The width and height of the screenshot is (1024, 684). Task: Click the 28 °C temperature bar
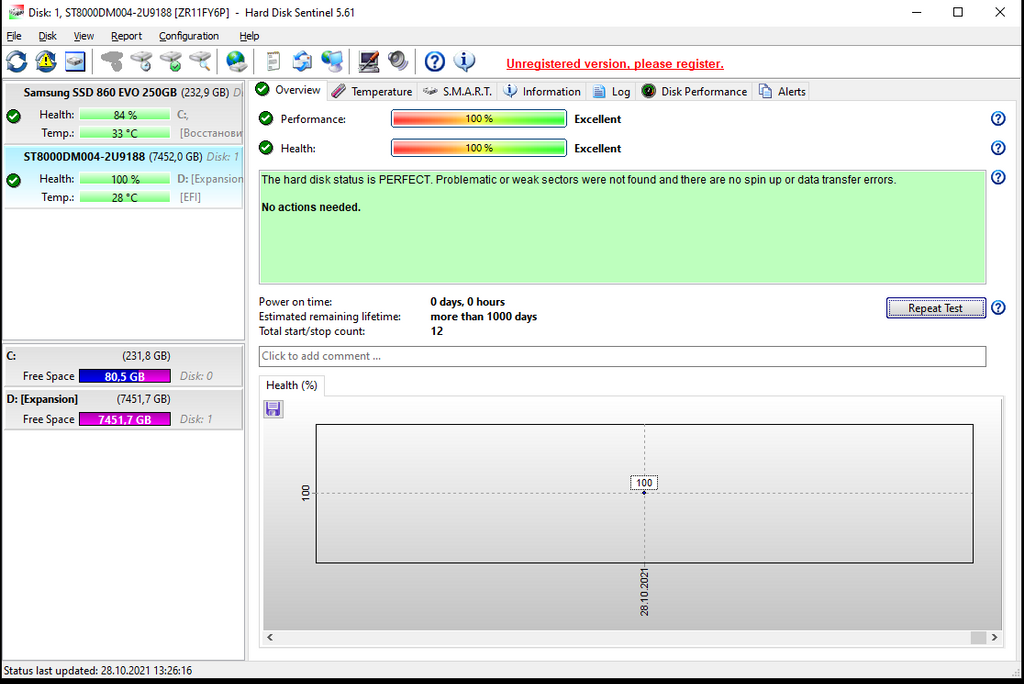[x=125, y=197]
